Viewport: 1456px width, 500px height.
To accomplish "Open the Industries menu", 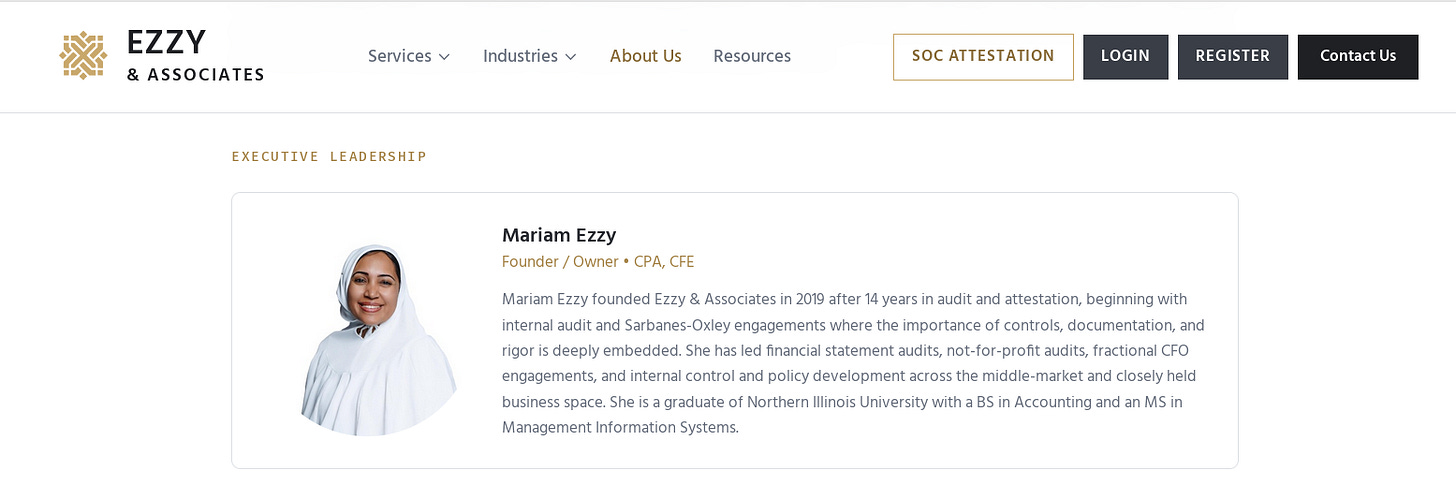I will (519, 56).
